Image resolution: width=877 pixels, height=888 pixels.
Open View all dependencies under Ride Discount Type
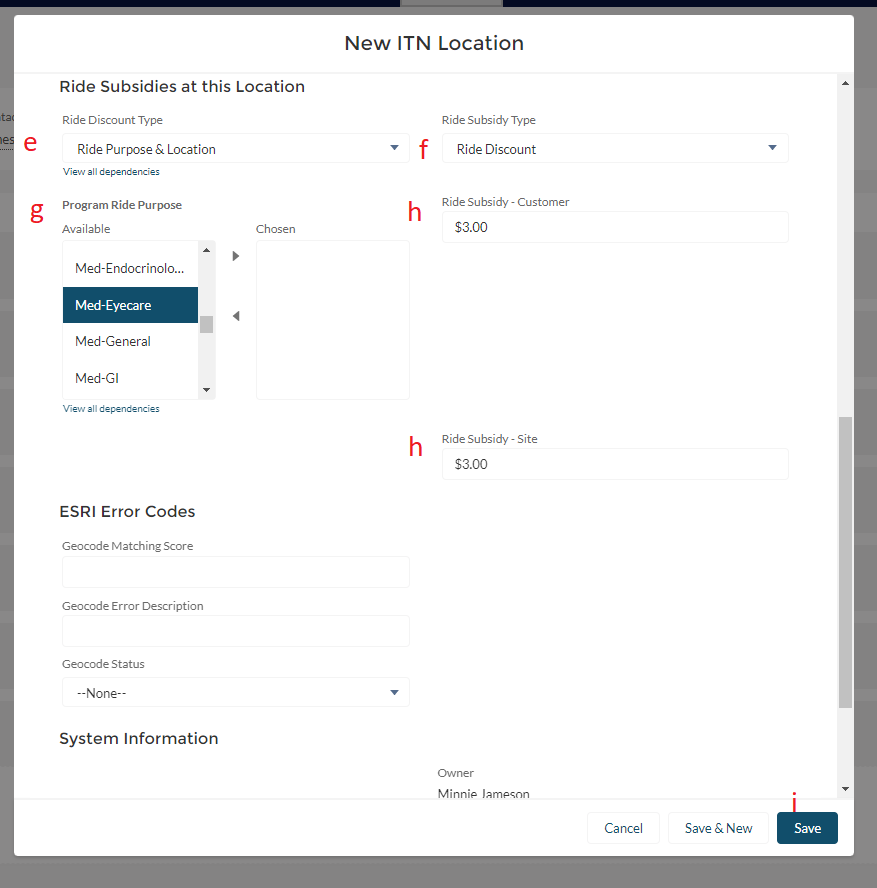(x=111, y=172)
